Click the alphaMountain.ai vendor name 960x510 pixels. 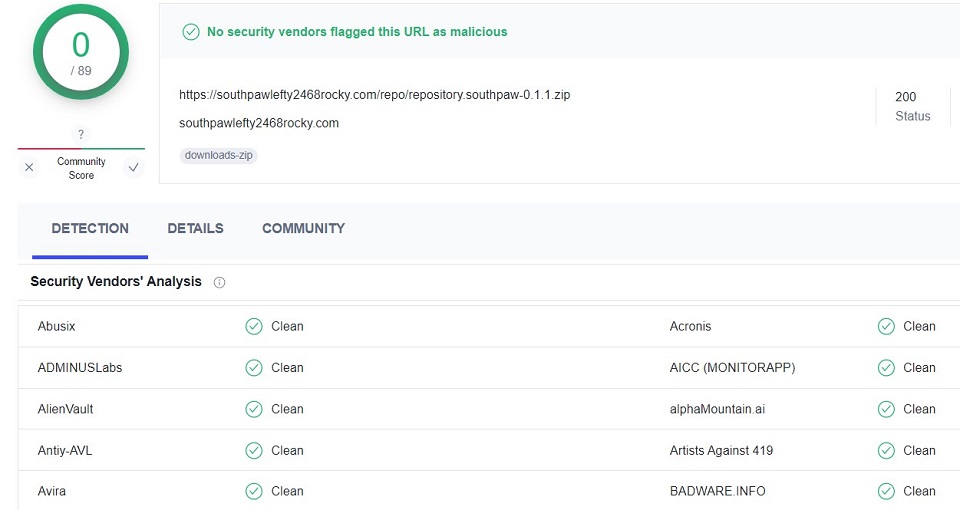[717, 409]
